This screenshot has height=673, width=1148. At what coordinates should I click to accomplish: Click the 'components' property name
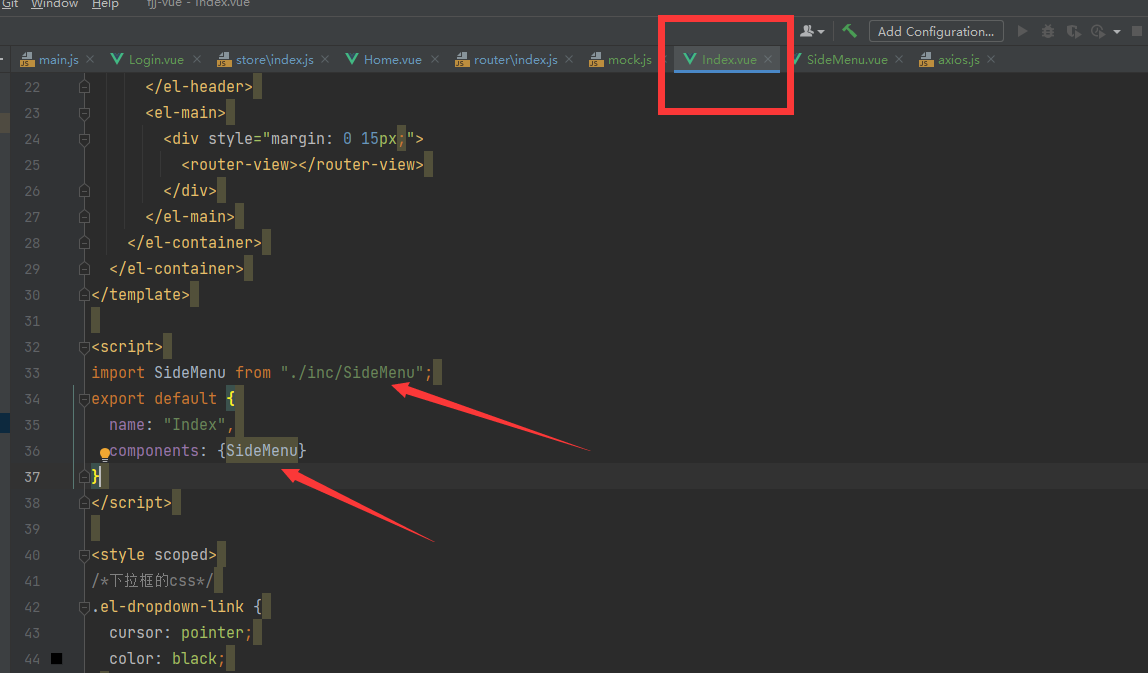point(154,450)
